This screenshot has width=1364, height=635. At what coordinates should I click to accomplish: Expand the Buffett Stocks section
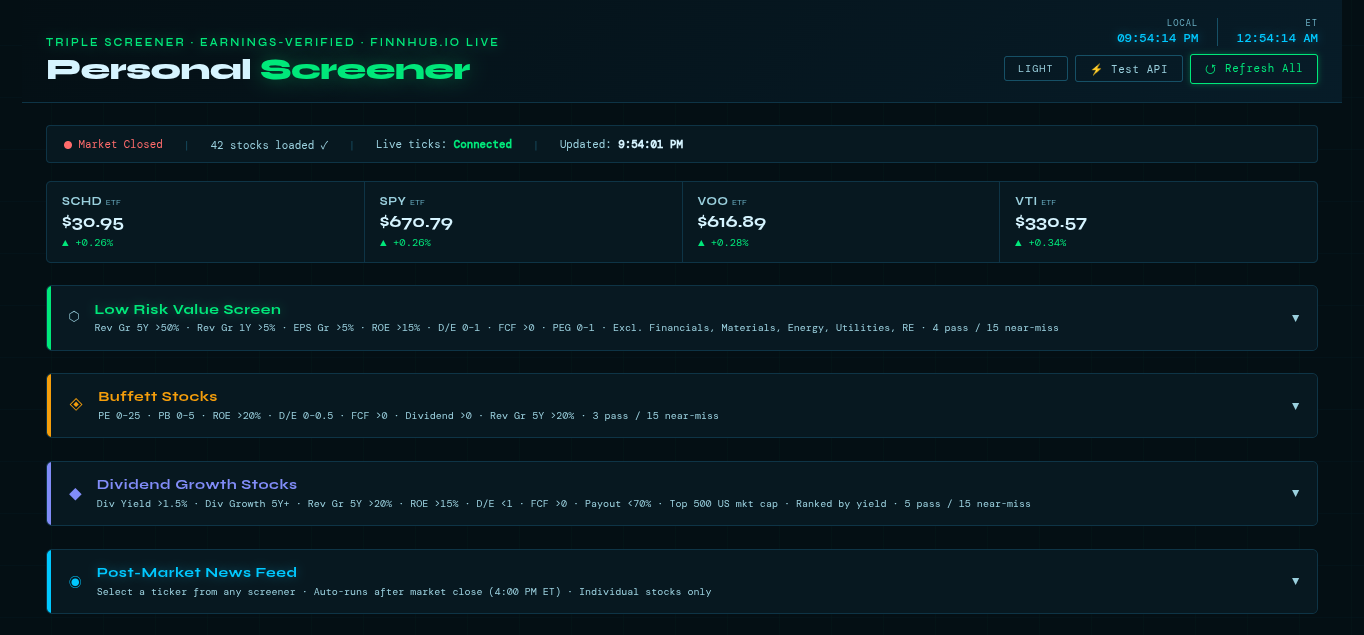1296,405
